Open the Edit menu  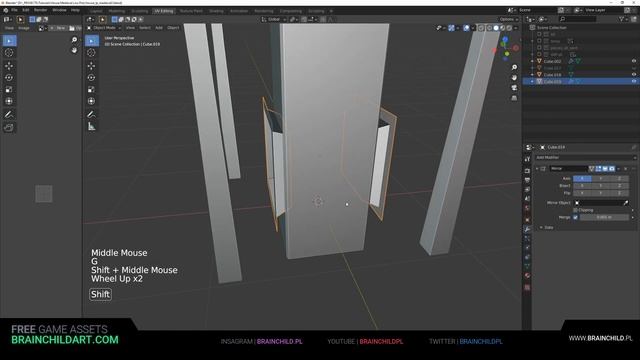[x=26, y=10]
